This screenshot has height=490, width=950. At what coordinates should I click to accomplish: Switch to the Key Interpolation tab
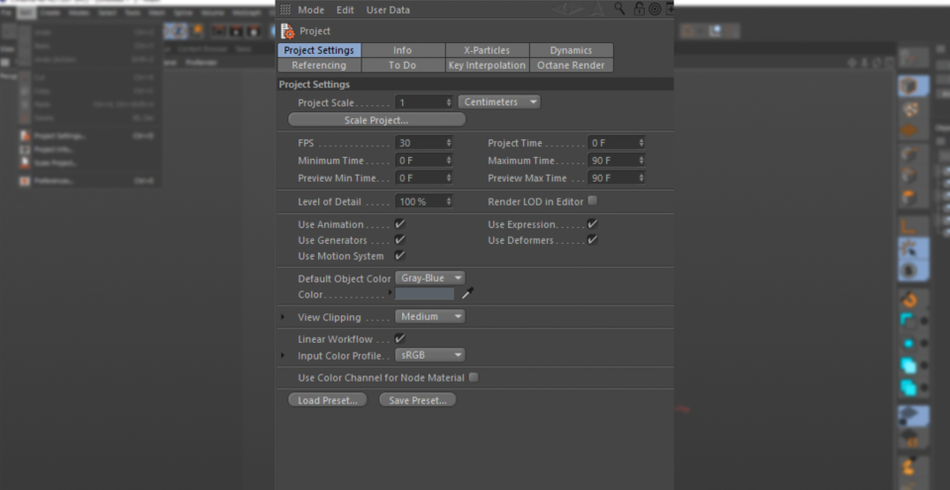click(487, 65)
